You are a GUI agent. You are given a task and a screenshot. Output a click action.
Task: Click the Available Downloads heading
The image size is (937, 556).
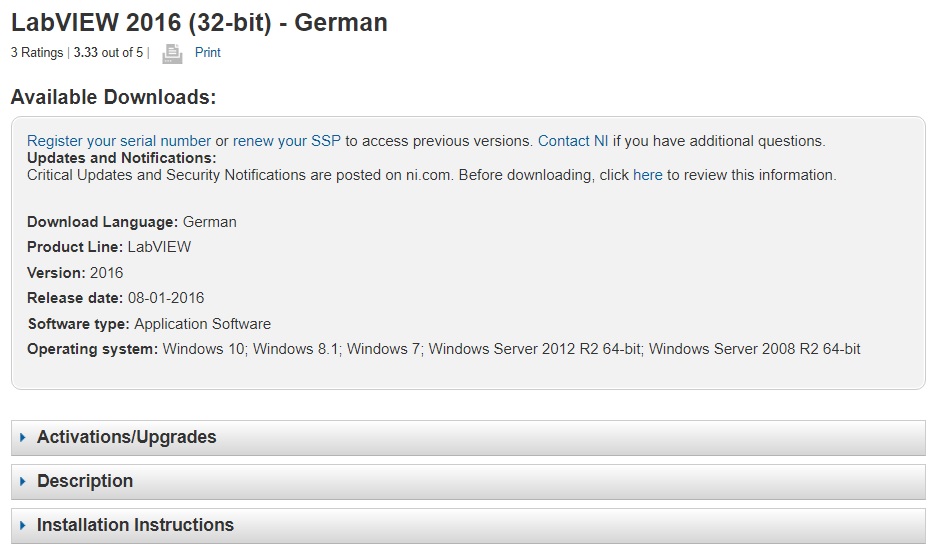113,97
